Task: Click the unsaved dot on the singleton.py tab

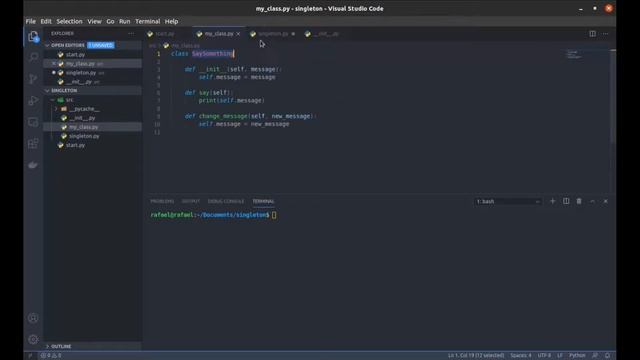Action: click(x=293, y=34)
